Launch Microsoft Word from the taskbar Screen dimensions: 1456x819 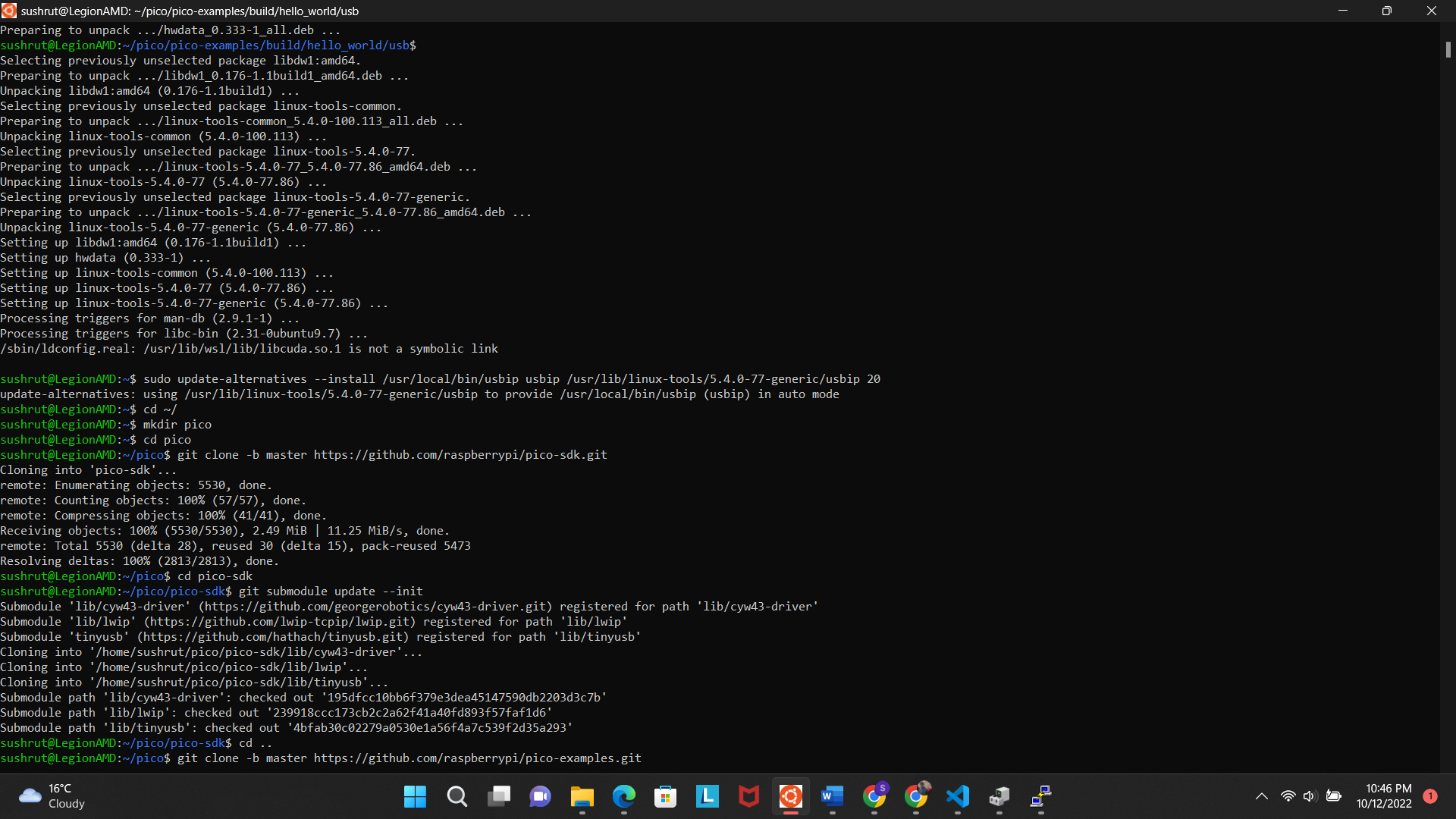832,796
